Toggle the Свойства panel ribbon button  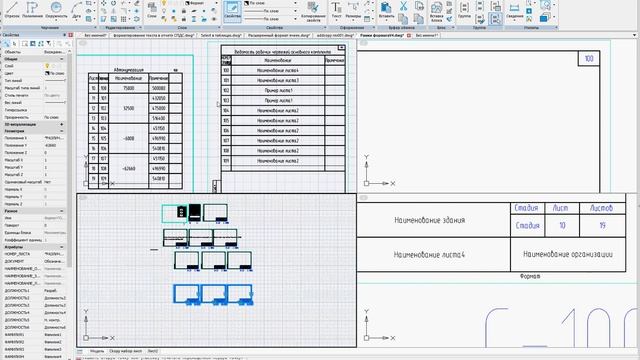click(232, 11)
